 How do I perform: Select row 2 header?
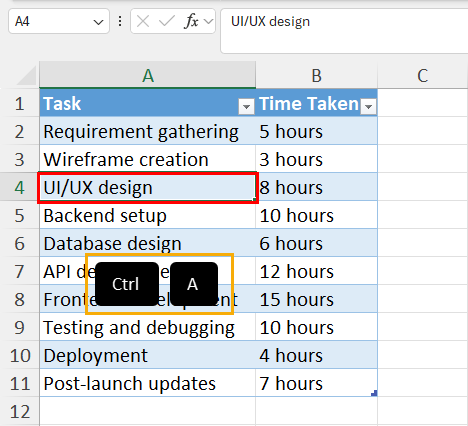pyautogui.click(x=20, y=131)
